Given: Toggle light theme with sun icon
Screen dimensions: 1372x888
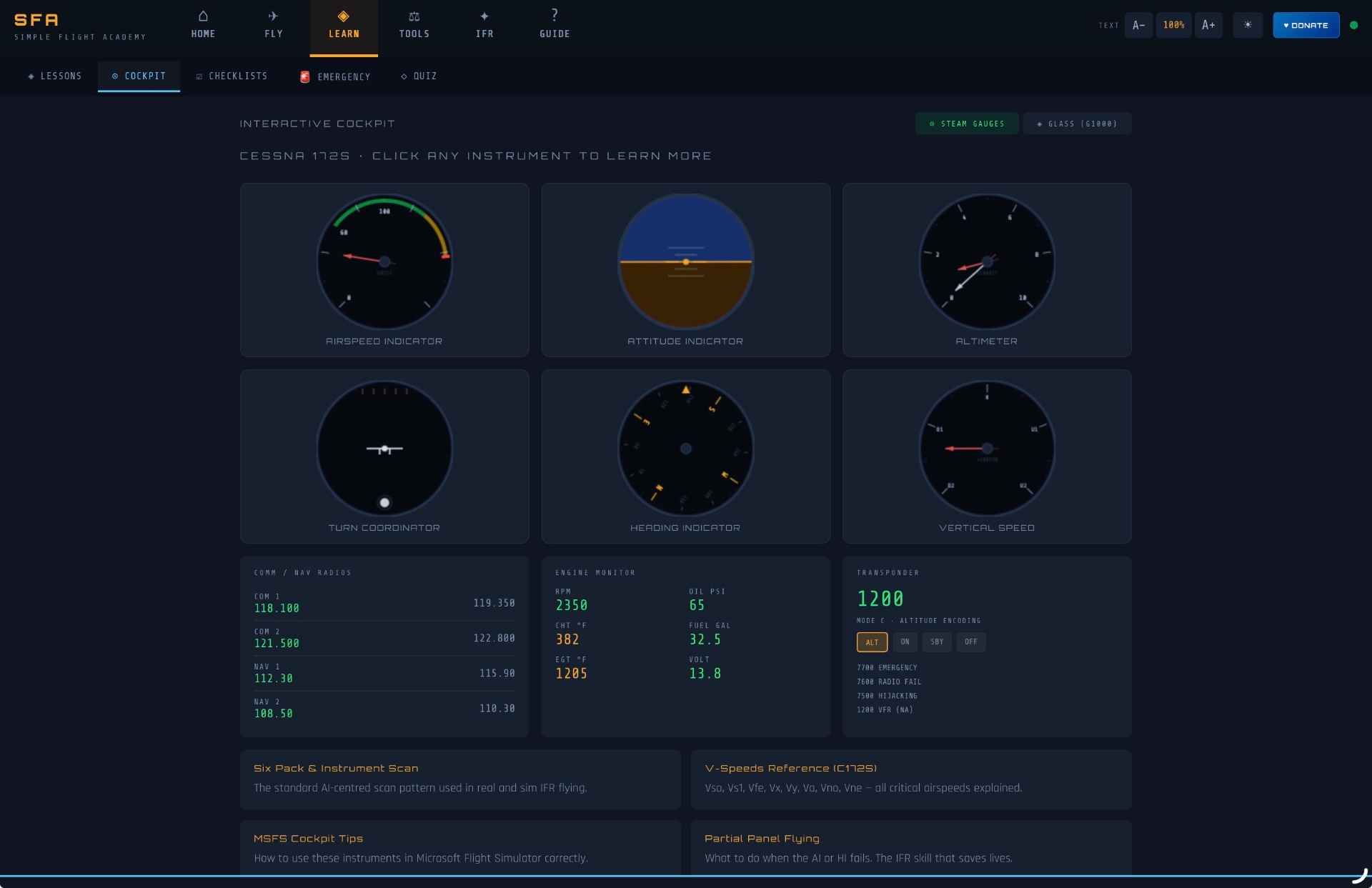Looking at the screenshot, I should click(1248, 25).
